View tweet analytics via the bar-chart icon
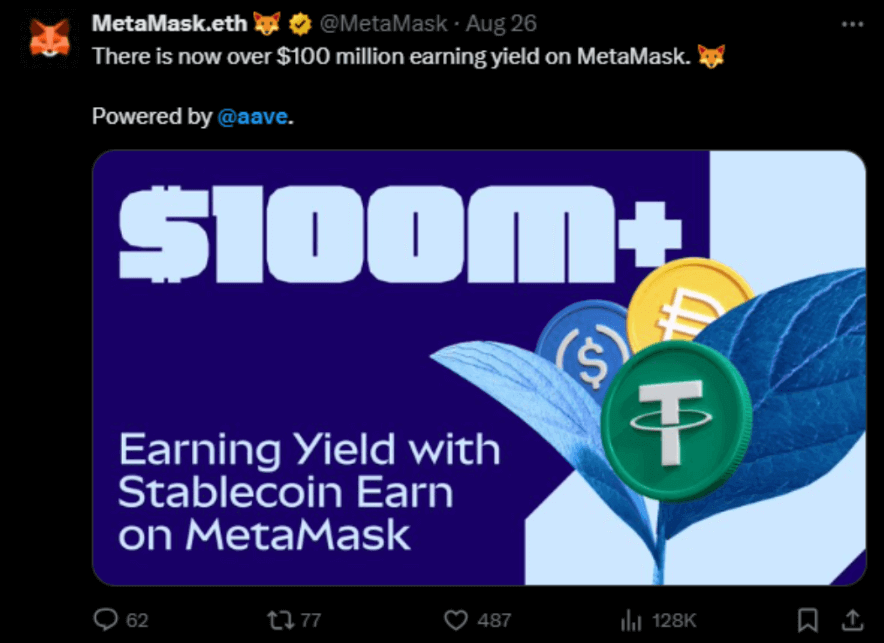 click(631, 621)
